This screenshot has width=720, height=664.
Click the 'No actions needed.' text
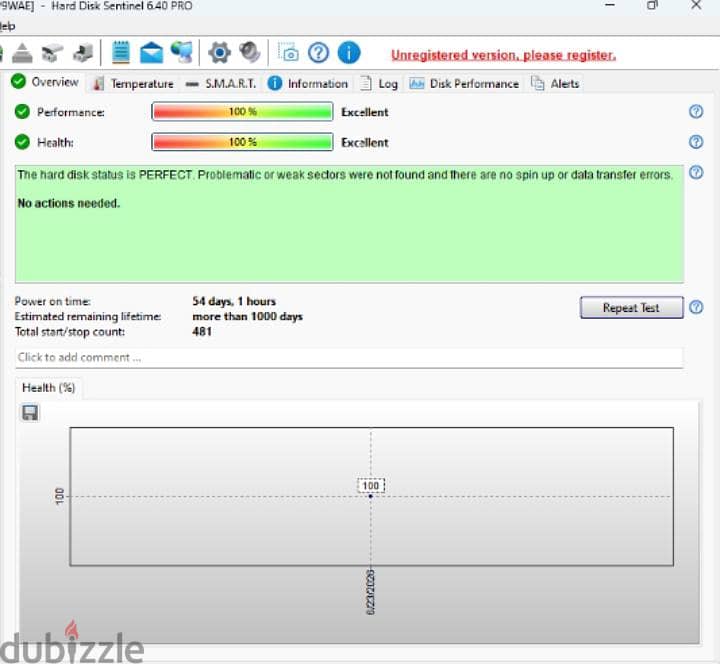[x=69, y=203]
